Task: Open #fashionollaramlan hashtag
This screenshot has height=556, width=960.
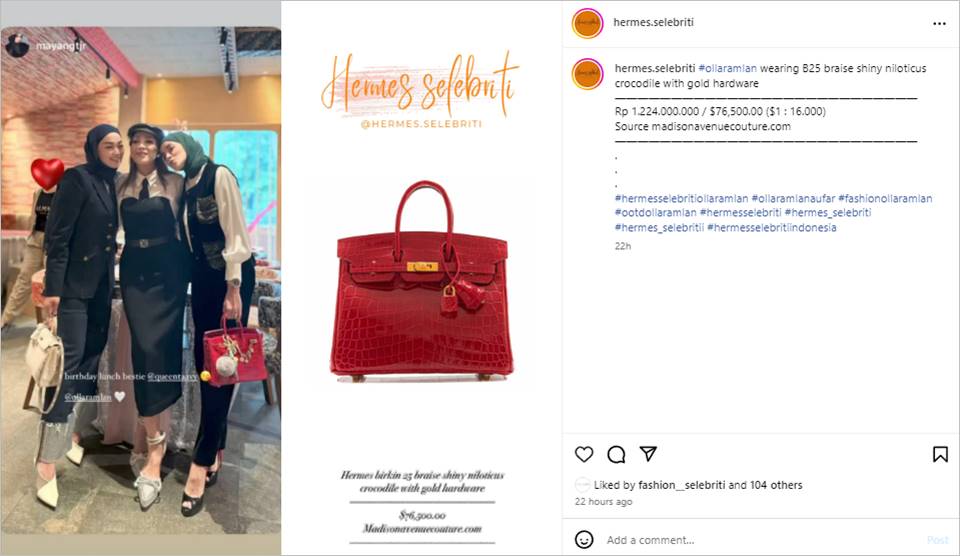Action: click(x=885, y=198)
